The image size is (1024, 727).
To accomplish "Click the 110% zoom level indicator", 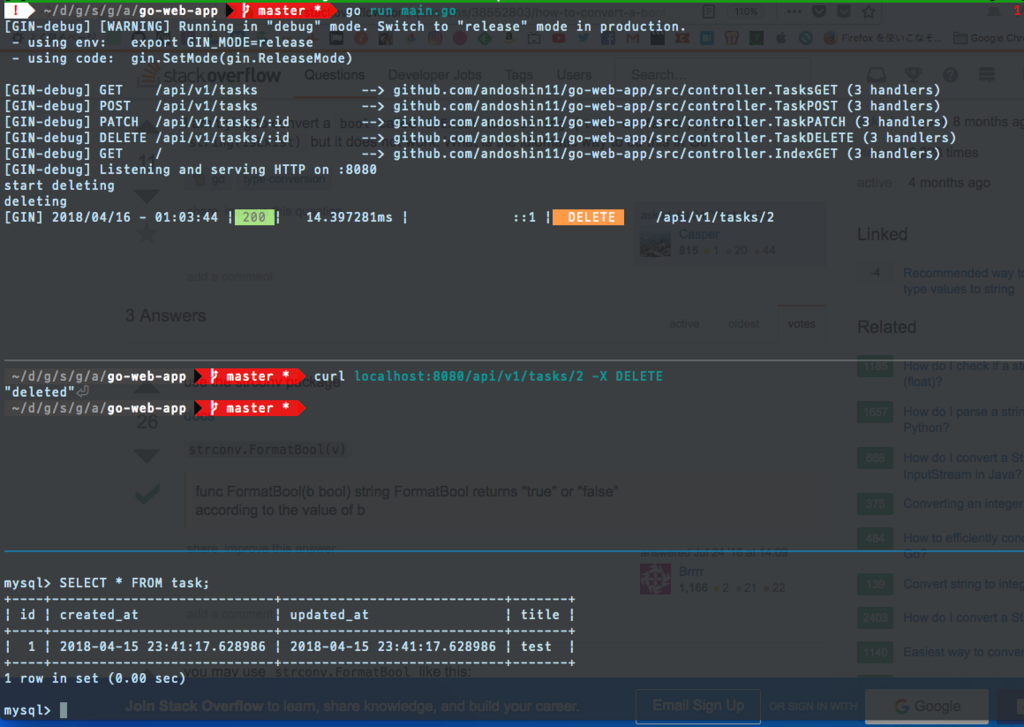I will pos(746,11).
